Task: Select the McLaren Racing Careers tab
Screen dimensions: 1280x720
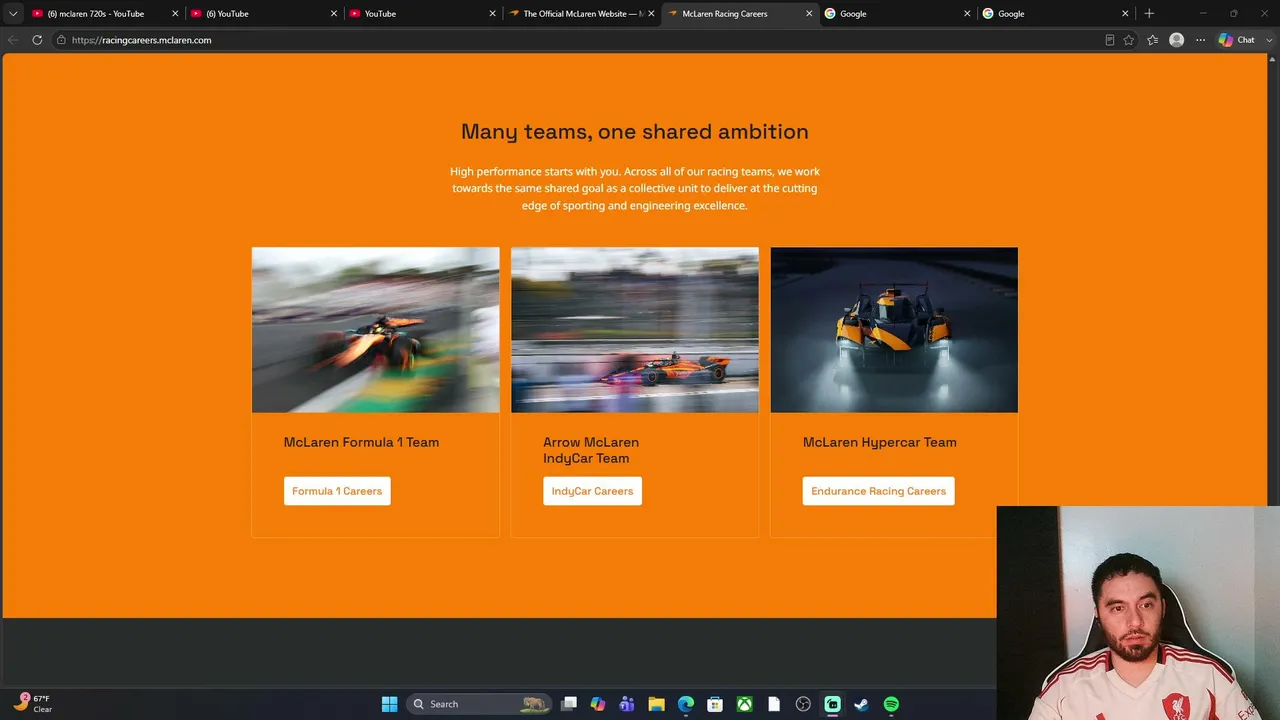Action: click(740, 14)
